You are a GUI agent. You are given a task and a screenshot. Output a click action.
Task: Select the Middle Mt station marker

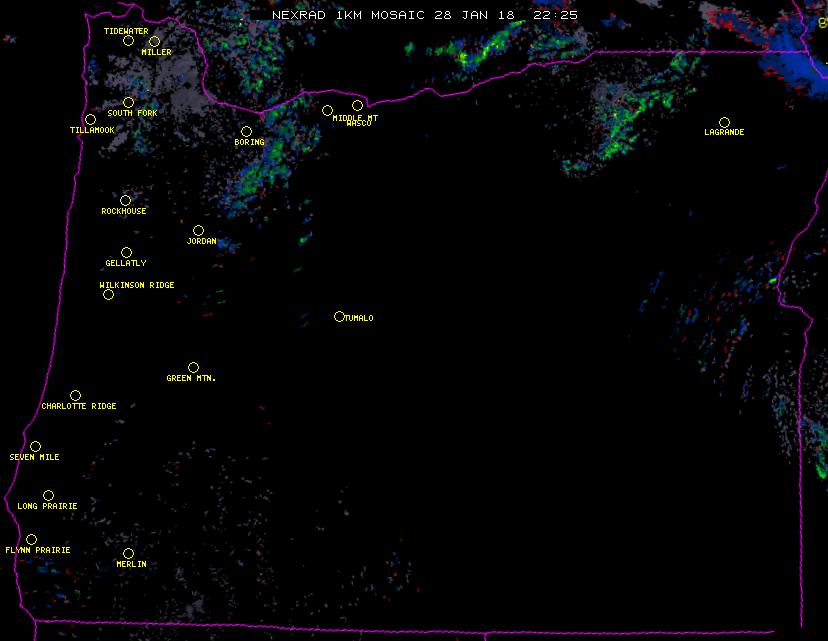[x=327, y=110]
